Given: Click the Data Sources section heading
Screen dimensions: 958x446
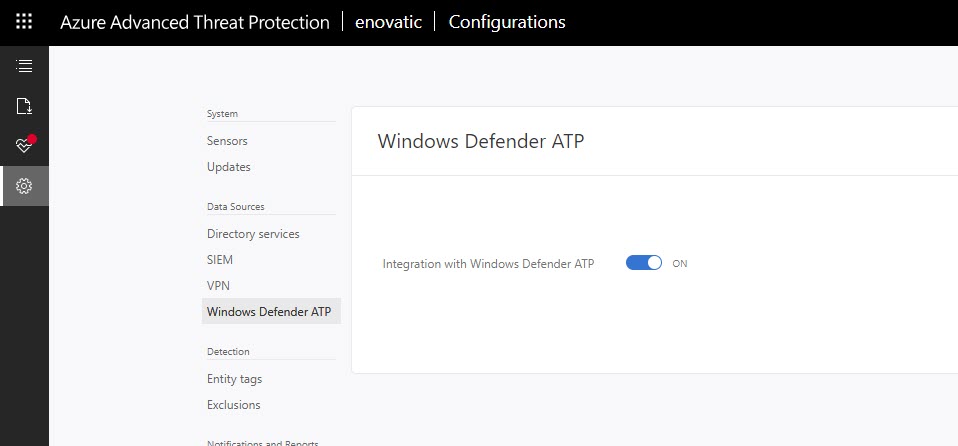Looking at the screenshot, I should click(236, 207).
